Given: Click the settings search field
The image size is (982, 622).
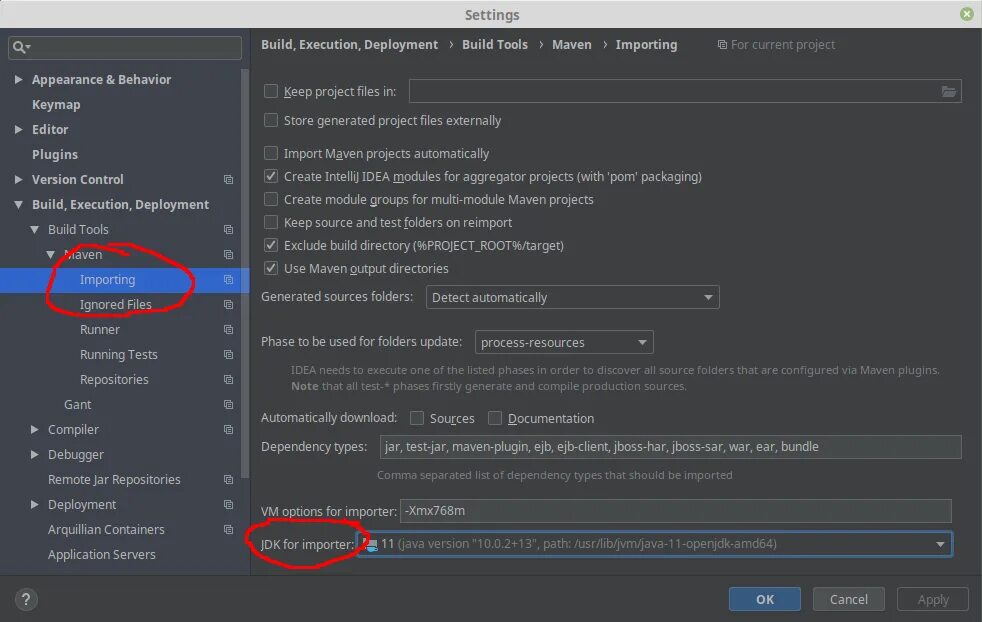Looking at the screenshot, I should (125, 48).
